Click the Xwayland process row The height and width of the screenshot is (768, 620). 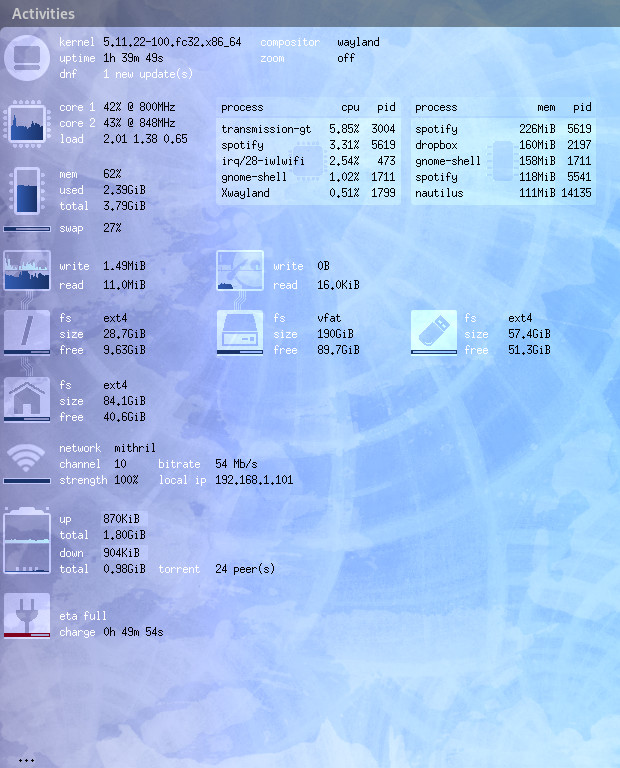tap(308, 193)
